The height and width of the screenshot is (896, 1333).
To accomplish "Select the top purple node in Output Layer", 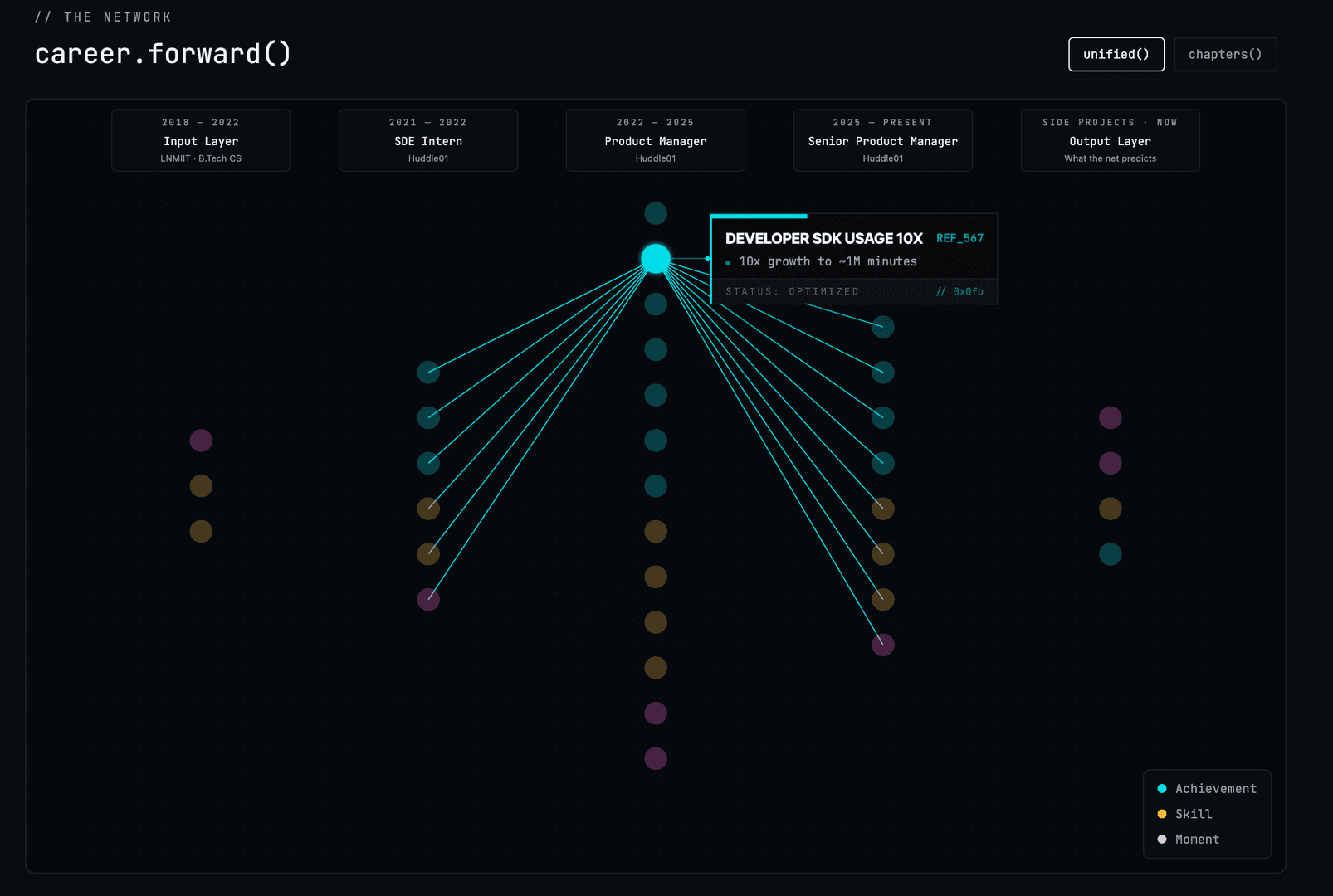I will point(1111,417).
